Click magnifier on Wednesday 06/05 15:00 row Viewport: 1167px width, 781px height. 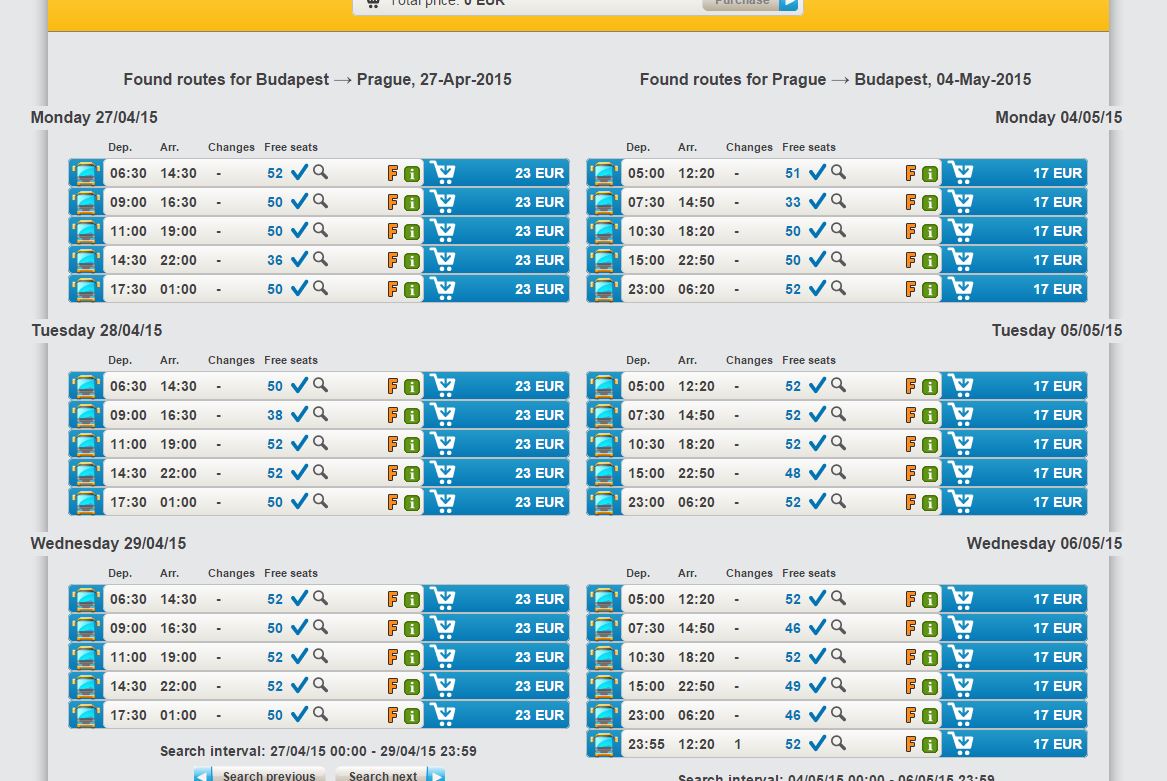point(838,685)
